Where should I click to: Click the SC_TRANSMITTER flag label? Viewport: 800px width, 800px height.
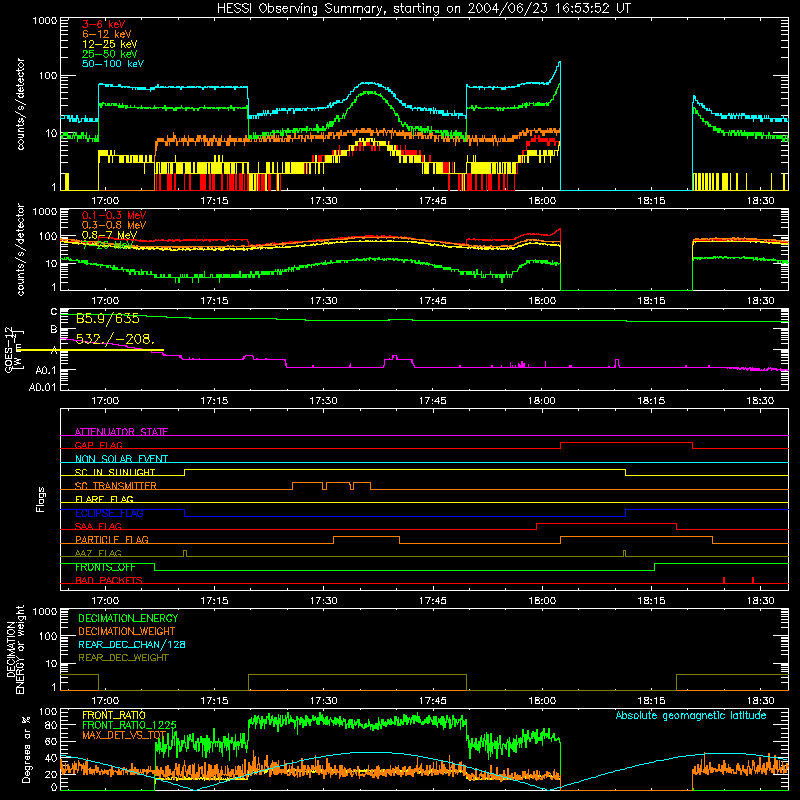(116, 485)
